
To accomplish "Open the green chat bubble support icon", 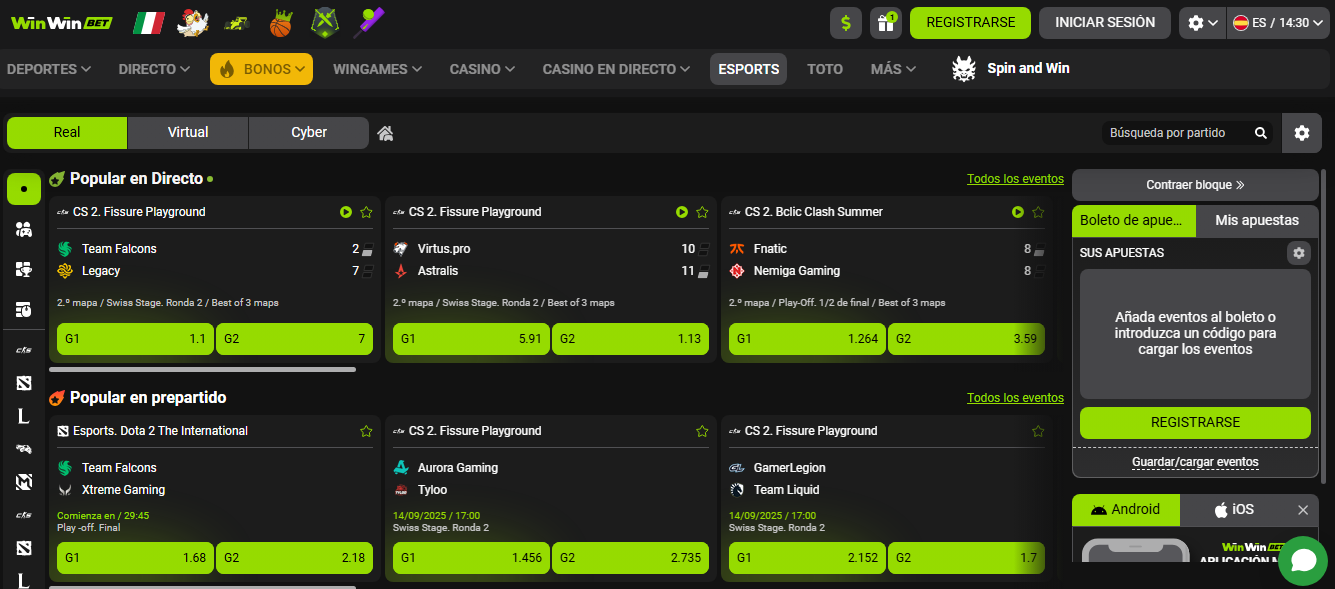I will point(1302,560).
